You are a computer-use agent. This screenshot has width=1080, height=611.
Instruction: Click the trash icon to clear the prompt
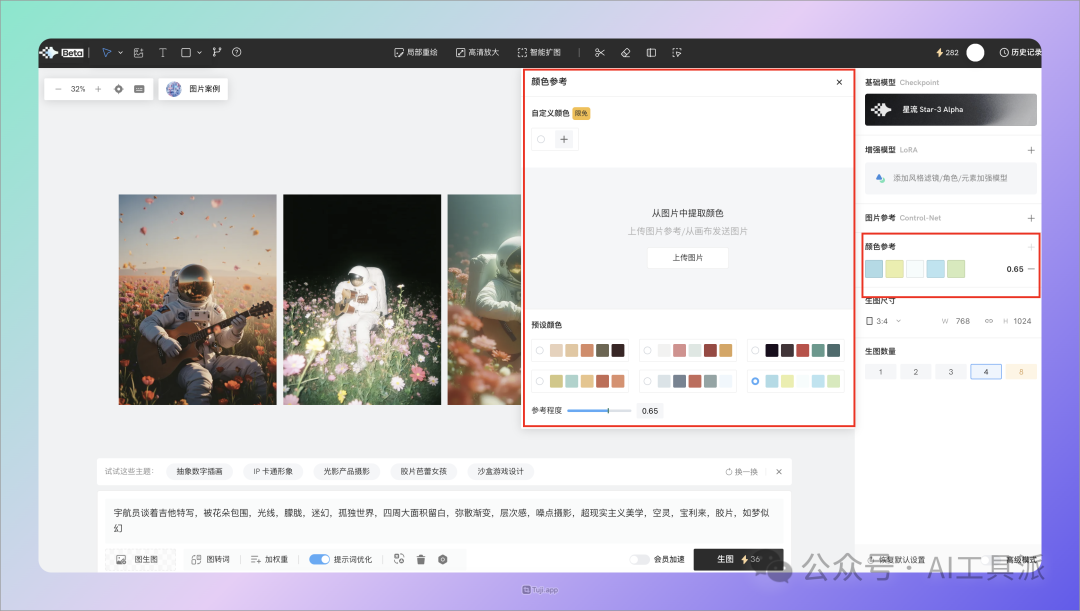(419, 559)
